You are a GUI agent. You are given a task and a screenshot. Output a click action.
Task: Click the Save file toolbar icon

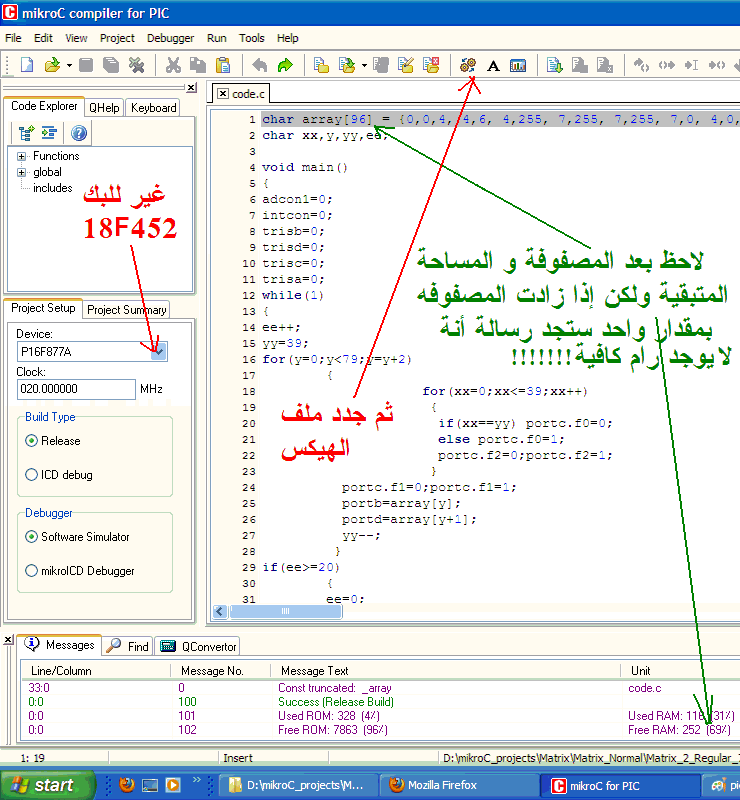coord(86,65)
